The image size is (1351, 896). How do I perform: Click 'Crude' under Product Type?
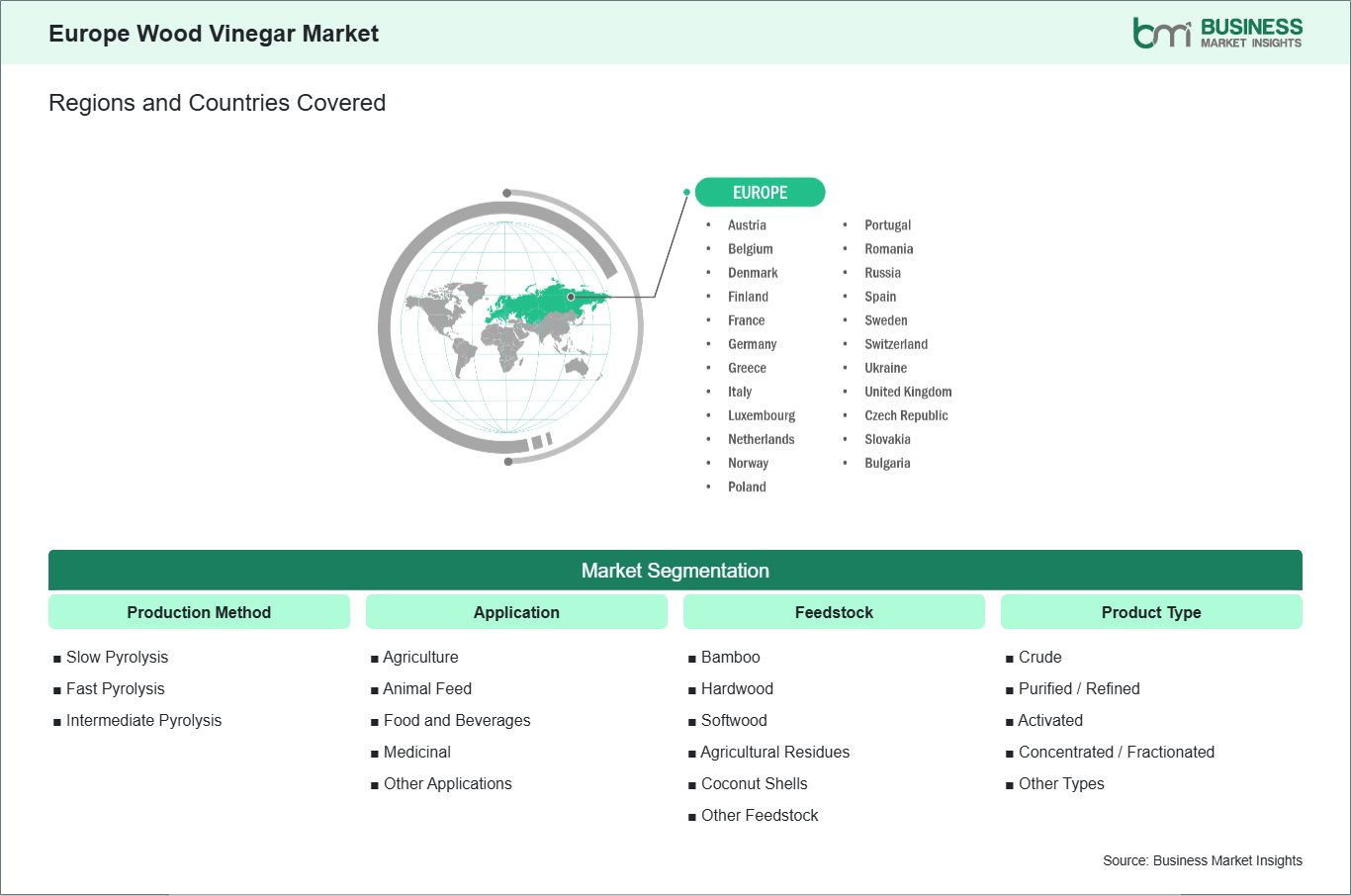(1039, 658)
